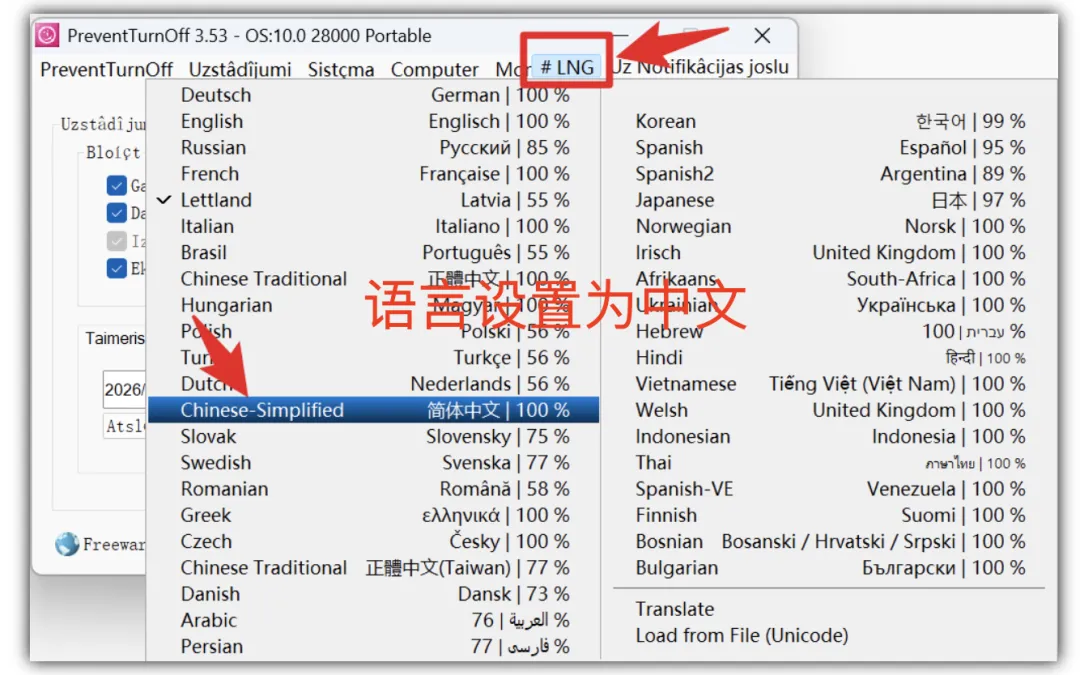This screenshot has width=1080, height=675.
Task: Click Uz Notifikâcijas joslu menu item
Action: point(700,67)
